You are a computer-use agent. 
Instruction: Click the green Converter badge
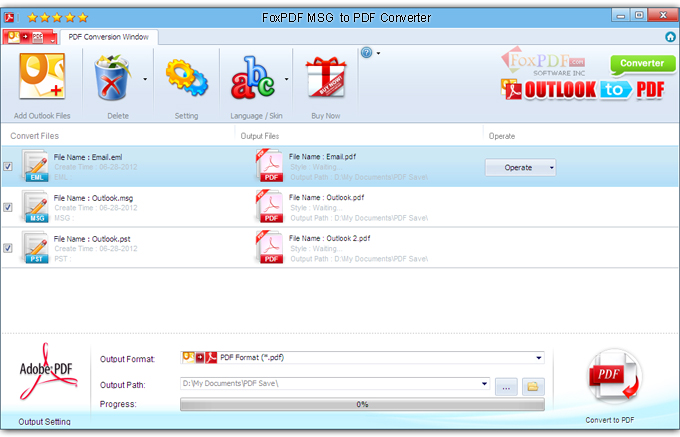coord(643,64)
